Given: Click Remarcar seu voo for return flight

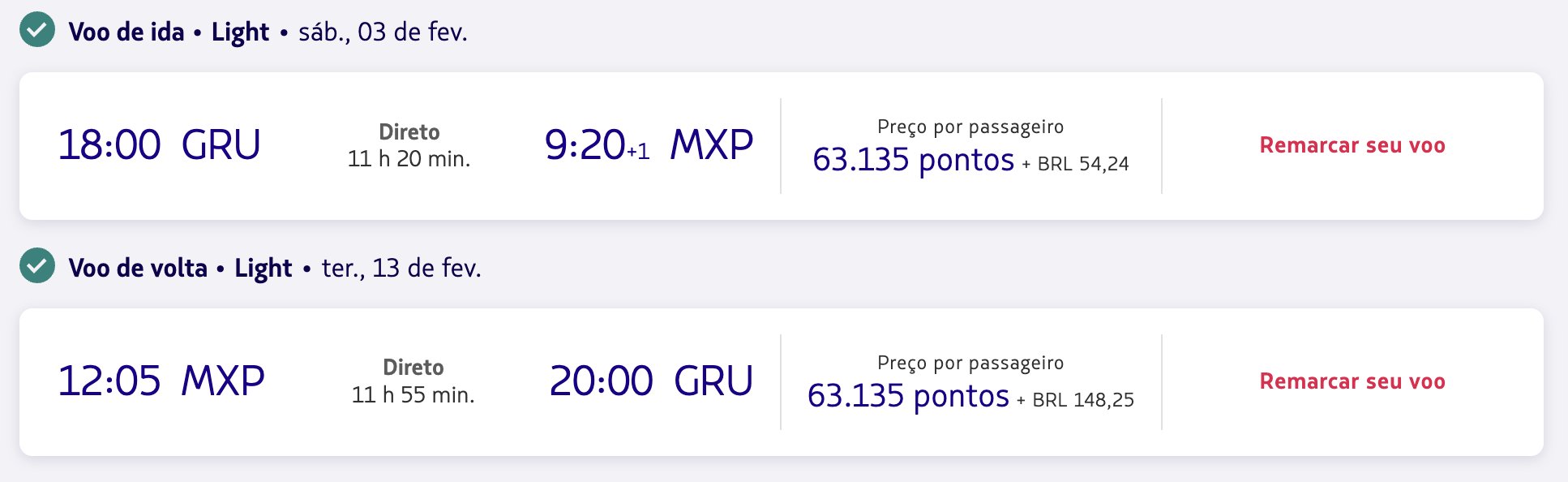Looking at the screenshot, I should point(1352,381).
